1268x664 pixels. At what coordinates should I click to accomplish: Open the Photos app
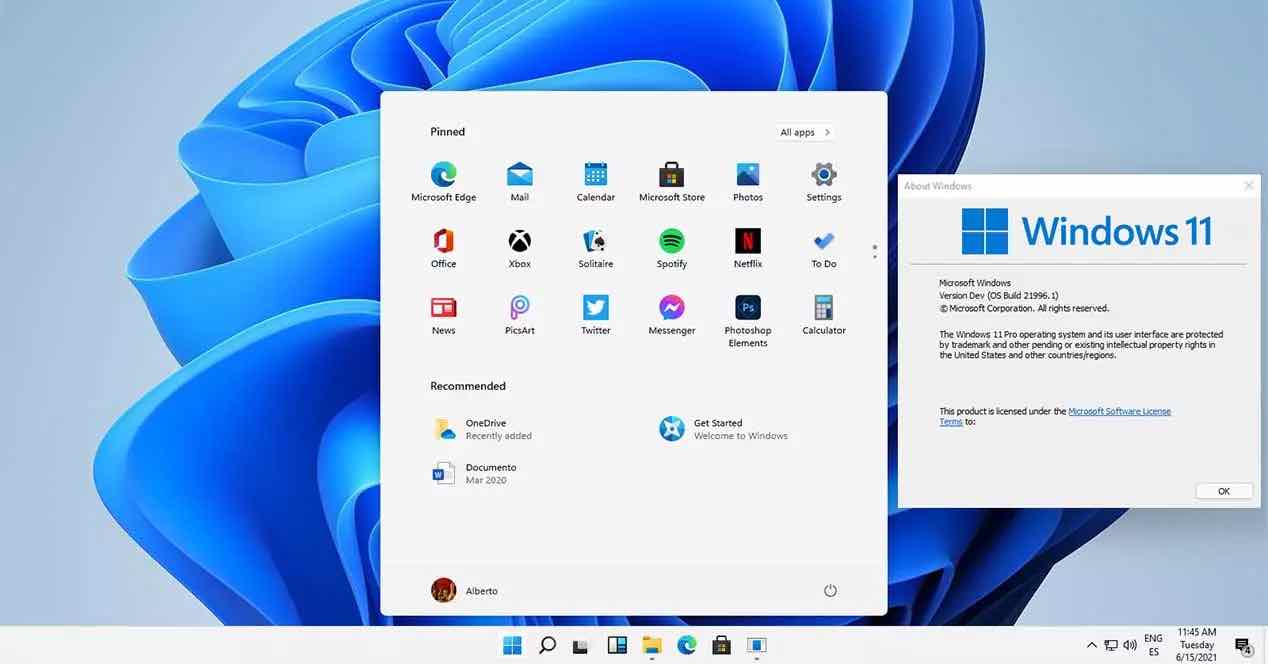point(748,181)
